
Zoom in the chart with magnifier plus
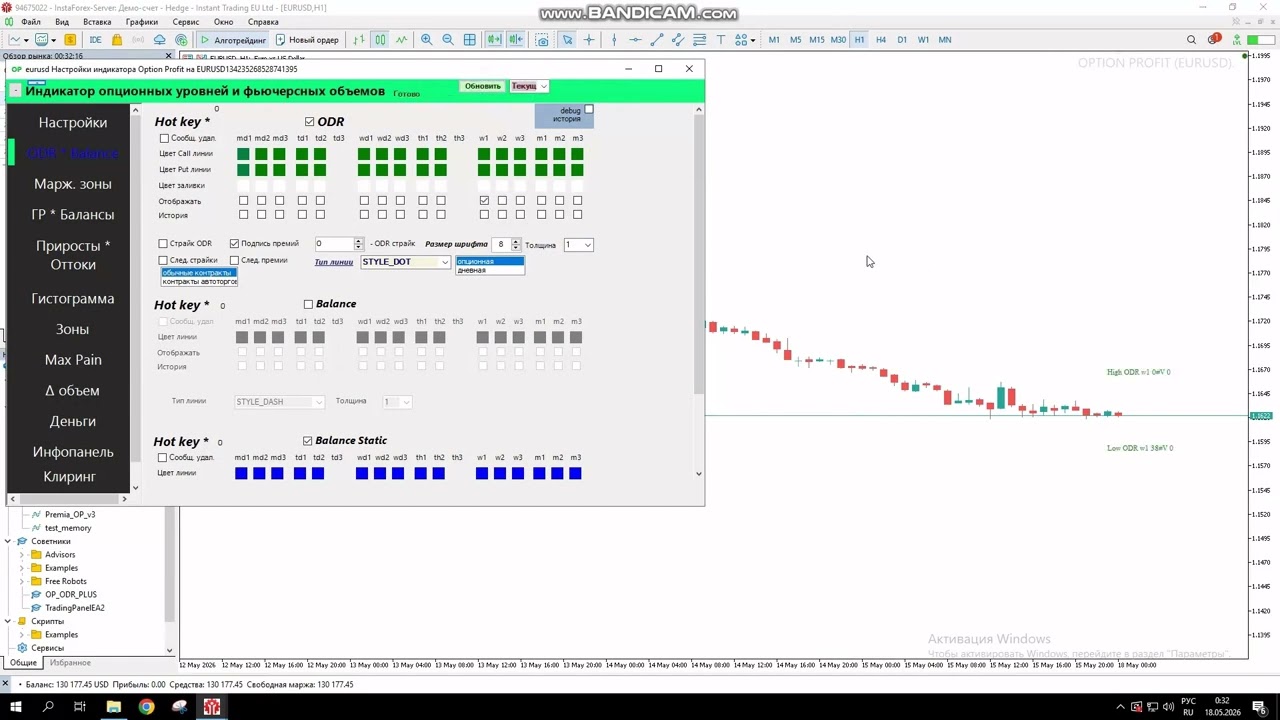click(x=427, y=40)
